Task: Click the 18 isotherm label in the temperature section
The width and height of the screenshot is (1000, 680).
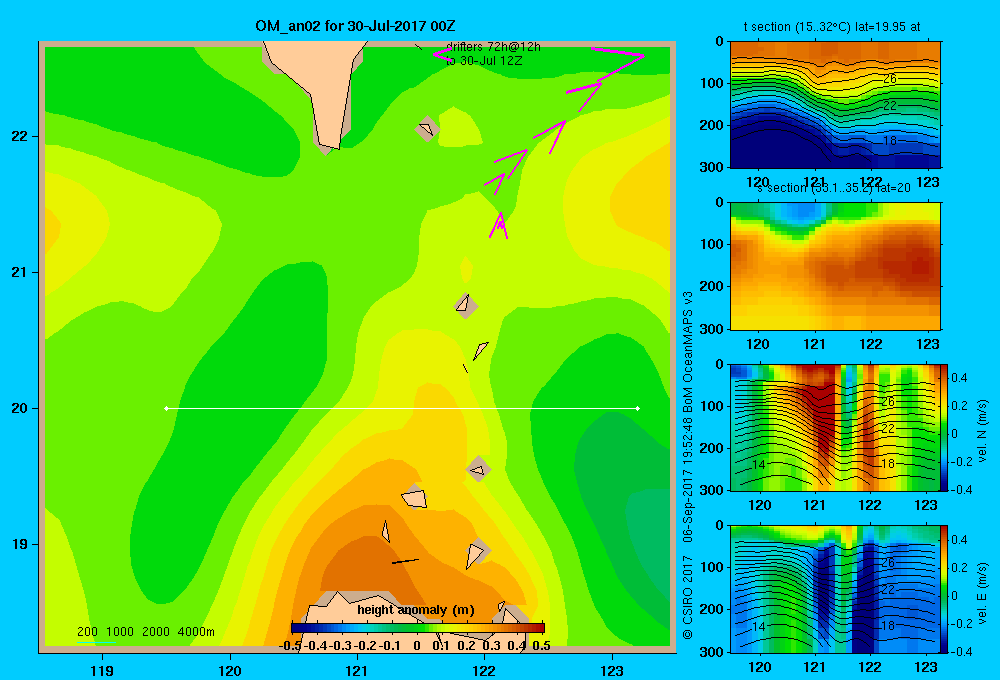Action: (890, 140)
